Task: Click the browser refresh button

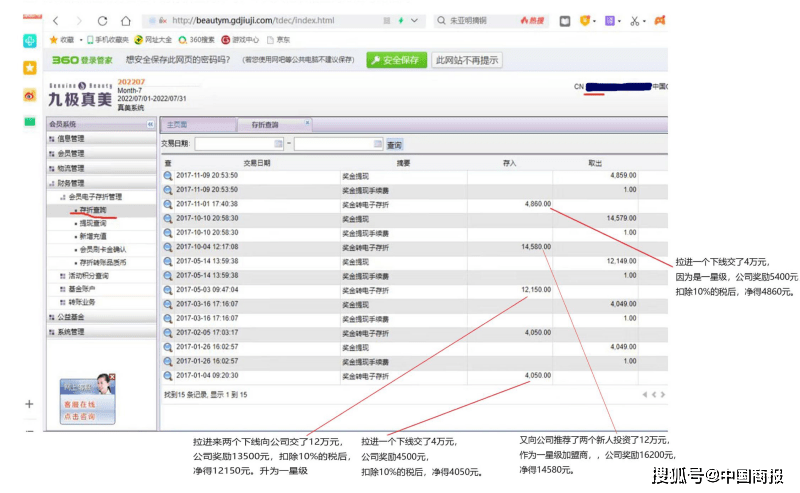Action: tap(102, 20)
